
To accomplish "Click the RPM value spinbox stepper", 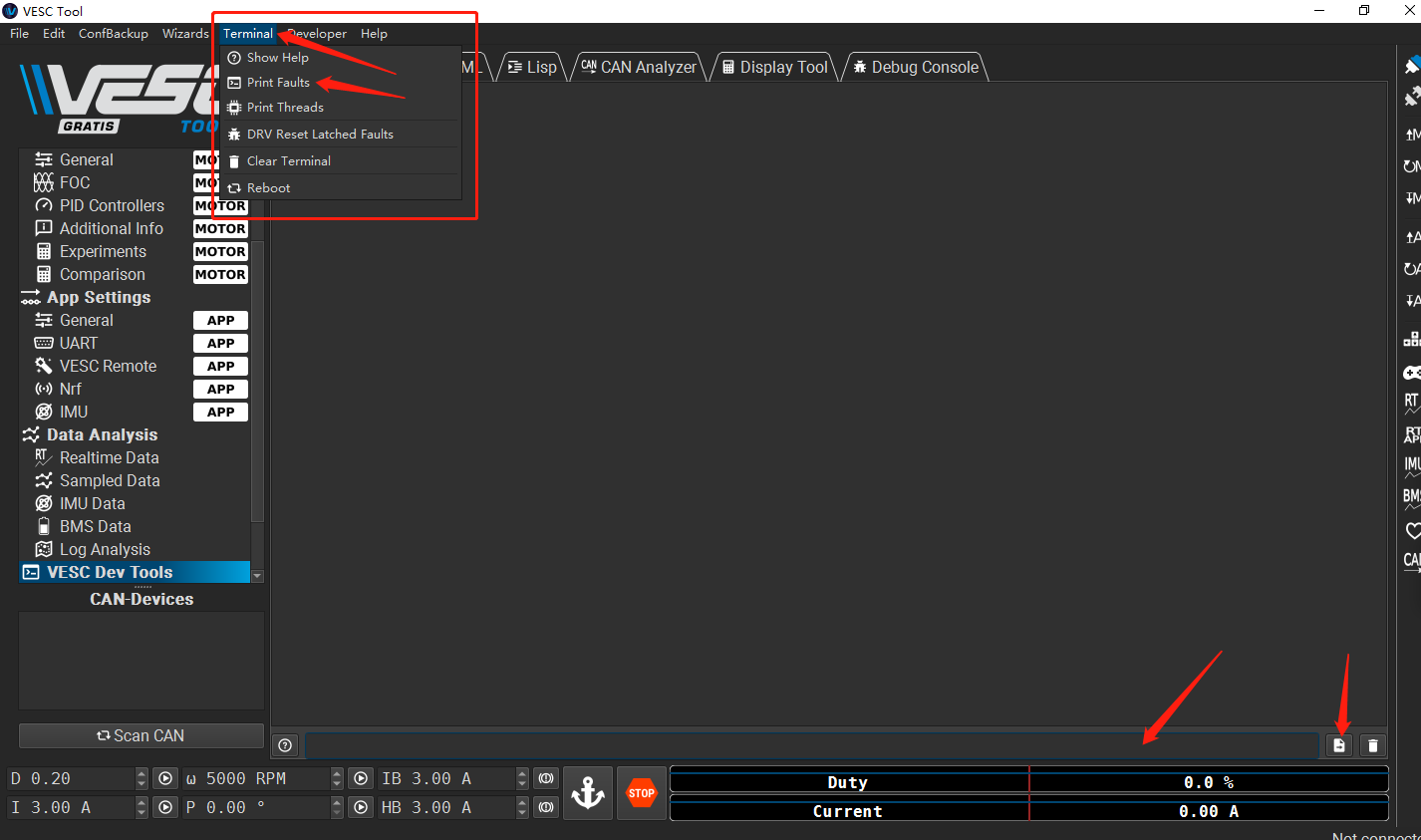I will [337, 778].
